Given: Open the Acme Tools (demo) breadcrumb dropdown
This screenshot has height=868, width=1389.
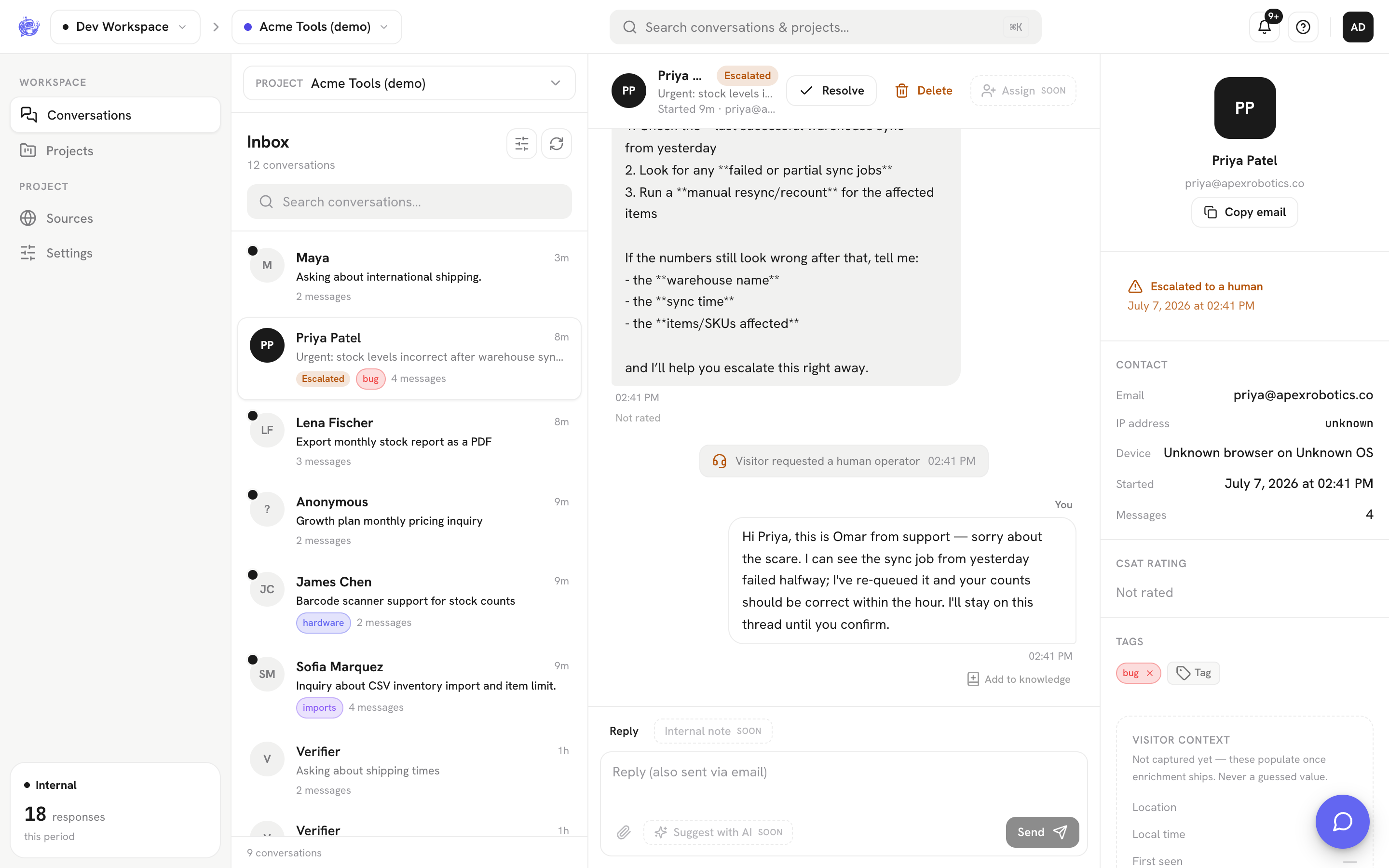Looking at the screenshot, I should 317,27.
